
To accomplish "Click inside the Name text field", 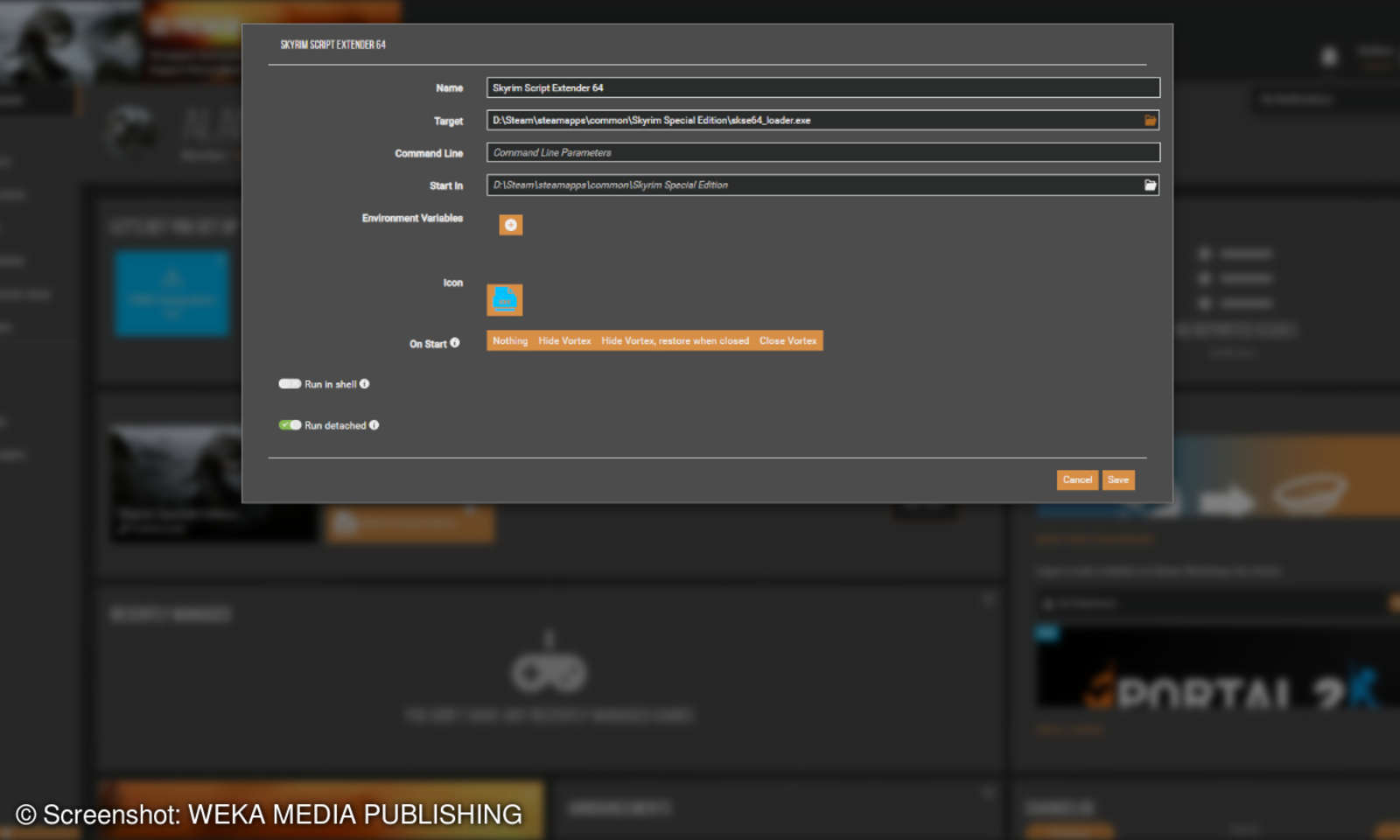I will click(x=822, y=87).
